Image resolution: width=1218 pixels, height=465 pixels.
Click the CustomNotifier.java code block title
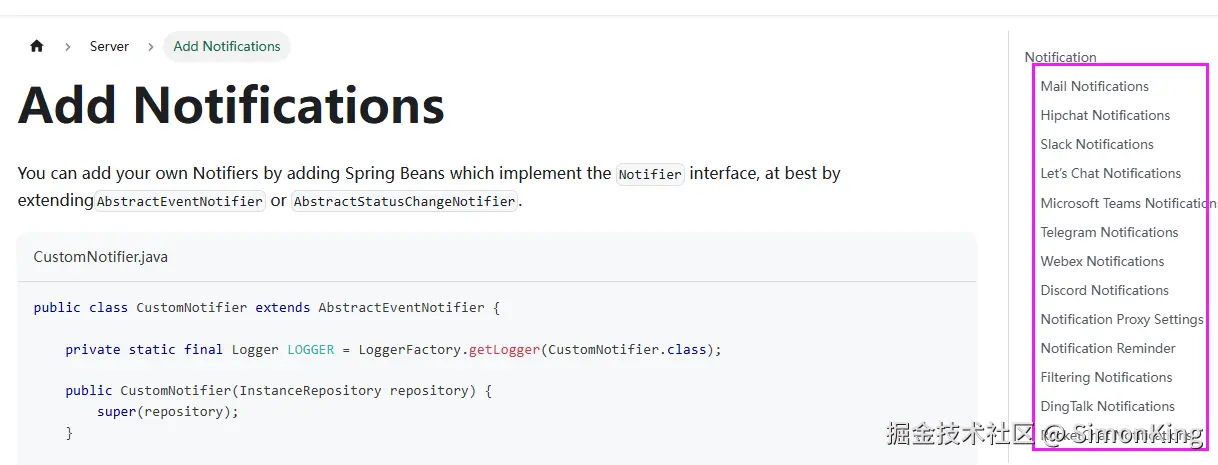point(101,257)
